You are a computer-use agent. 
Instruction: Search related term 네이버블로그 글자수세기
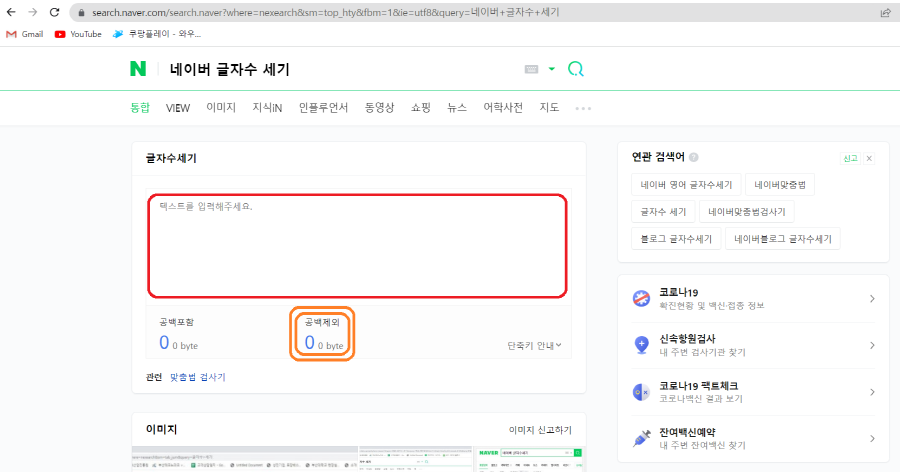[783, 239]
